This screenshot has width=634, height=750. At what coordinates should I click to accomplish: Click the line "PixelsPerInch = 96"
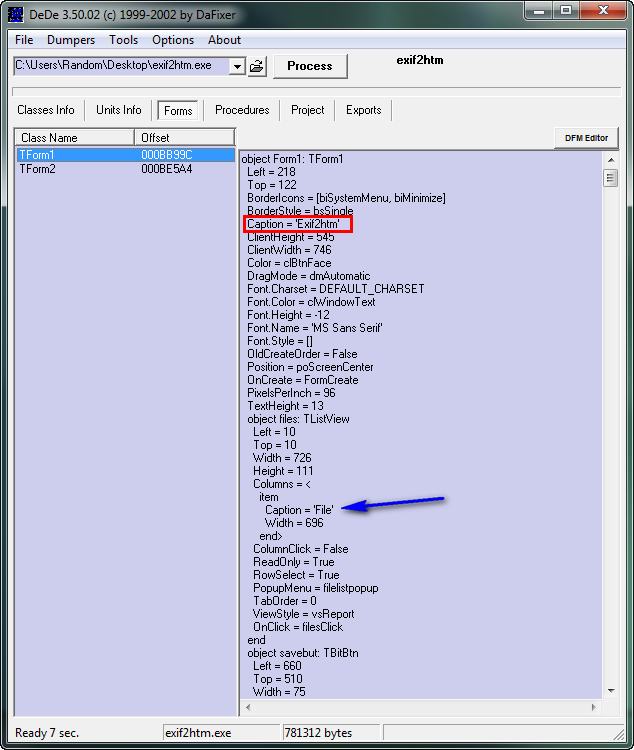(291, 393)
